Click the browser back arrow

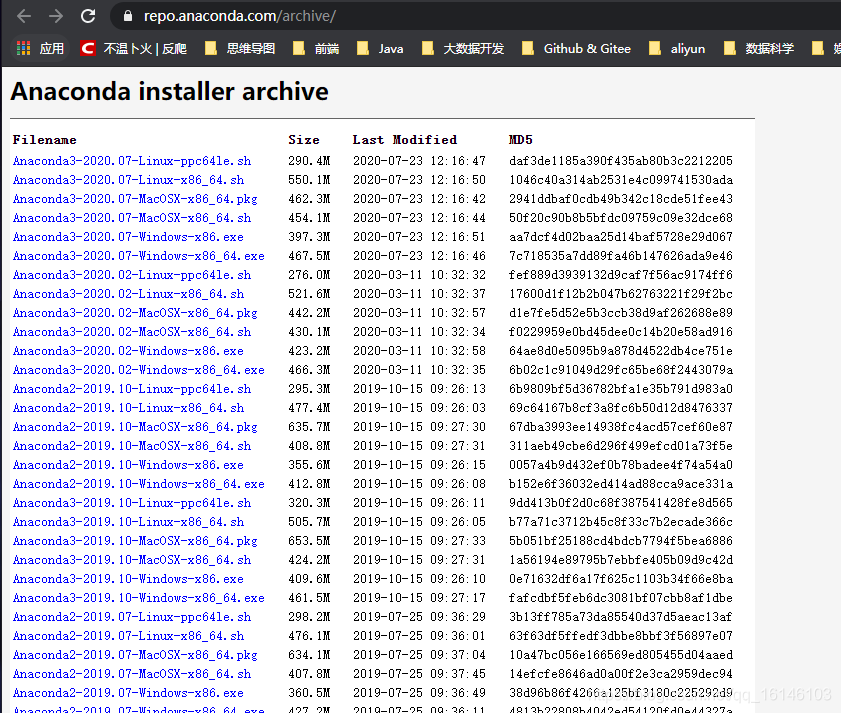(24, 16)
